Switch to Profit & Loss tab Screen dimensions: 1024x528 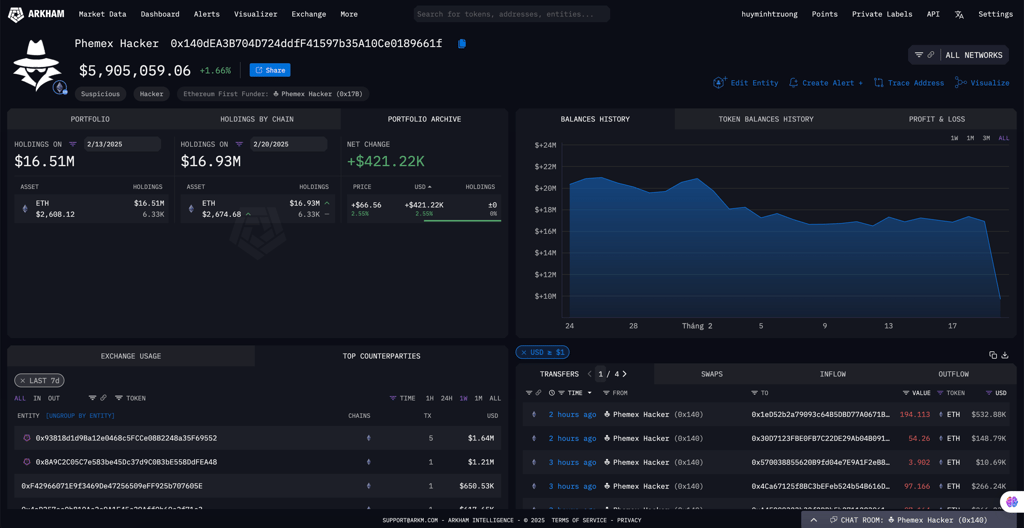coord(936,119)
